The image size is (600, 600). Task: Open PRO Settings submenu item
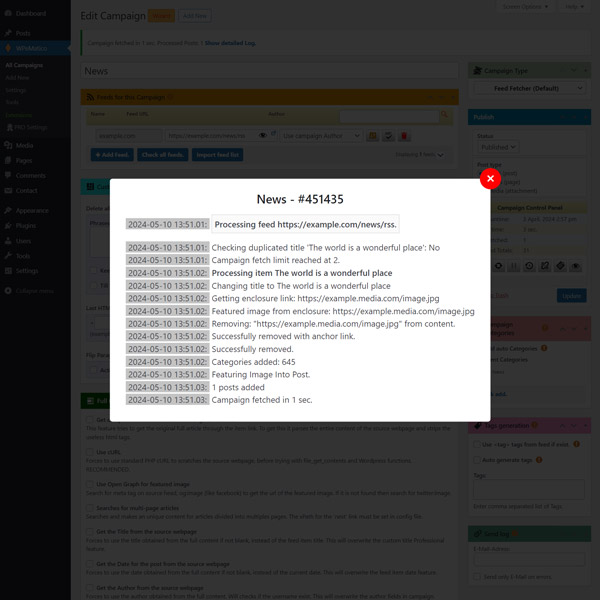point(30,127)
